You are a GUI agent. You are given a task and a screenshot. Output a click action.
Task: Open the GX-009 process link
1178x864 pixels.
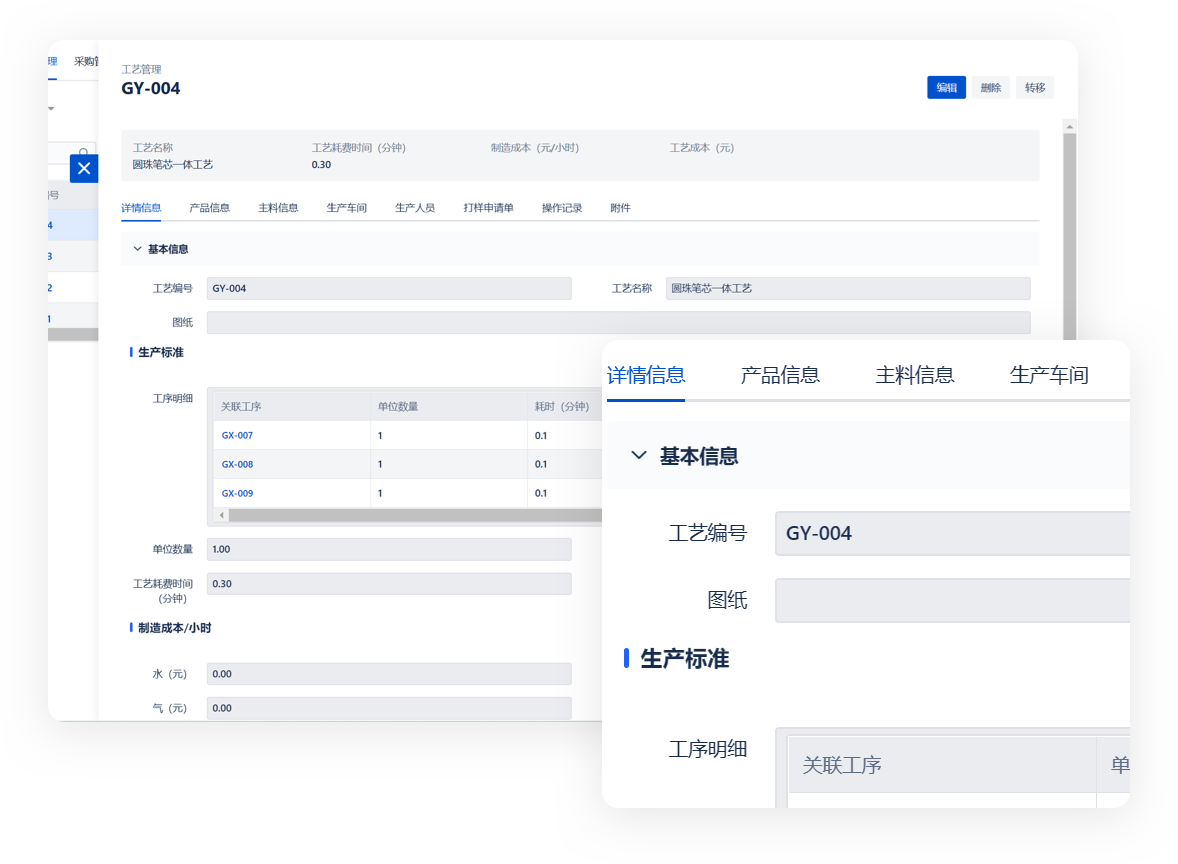coord(237,494)
